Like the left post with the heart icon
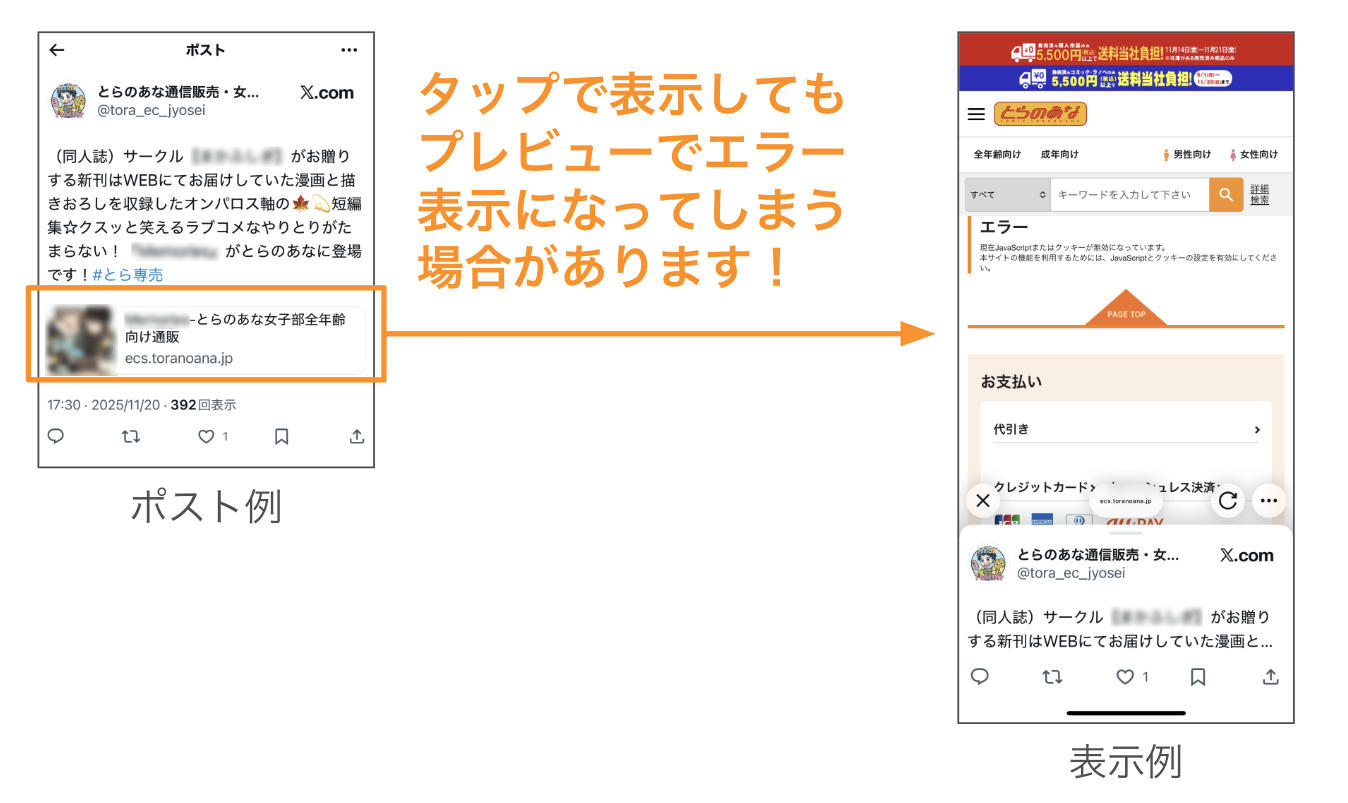Viewport: 1348px width, 803px height. (206, 437)
